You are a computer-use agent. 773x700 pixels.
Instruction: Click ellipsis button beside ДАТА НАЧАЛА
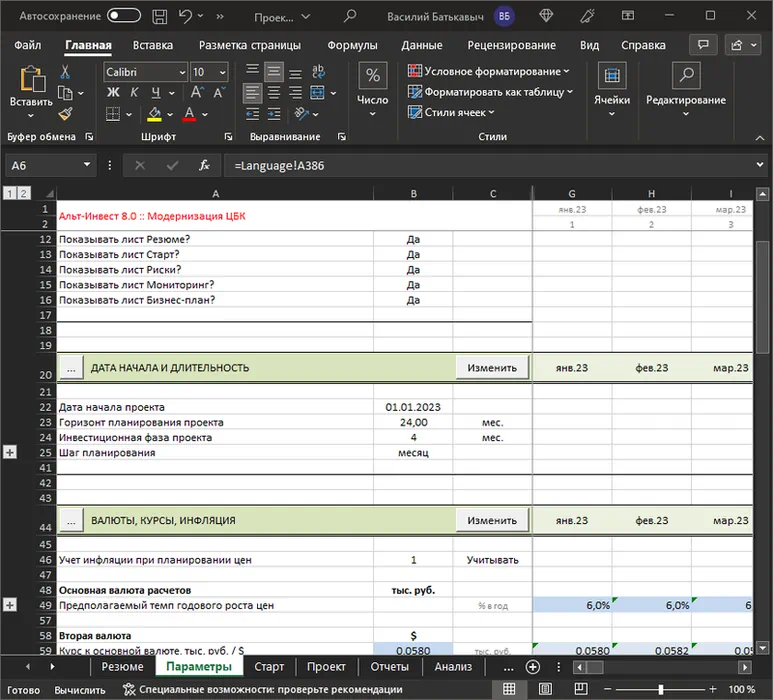71,368
